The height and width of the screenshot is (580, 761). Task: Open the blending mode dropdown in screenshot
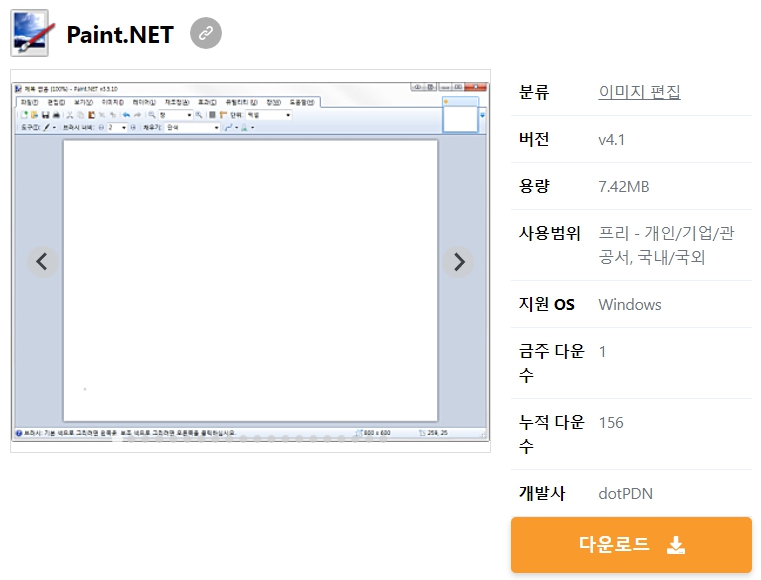point(247,127)
